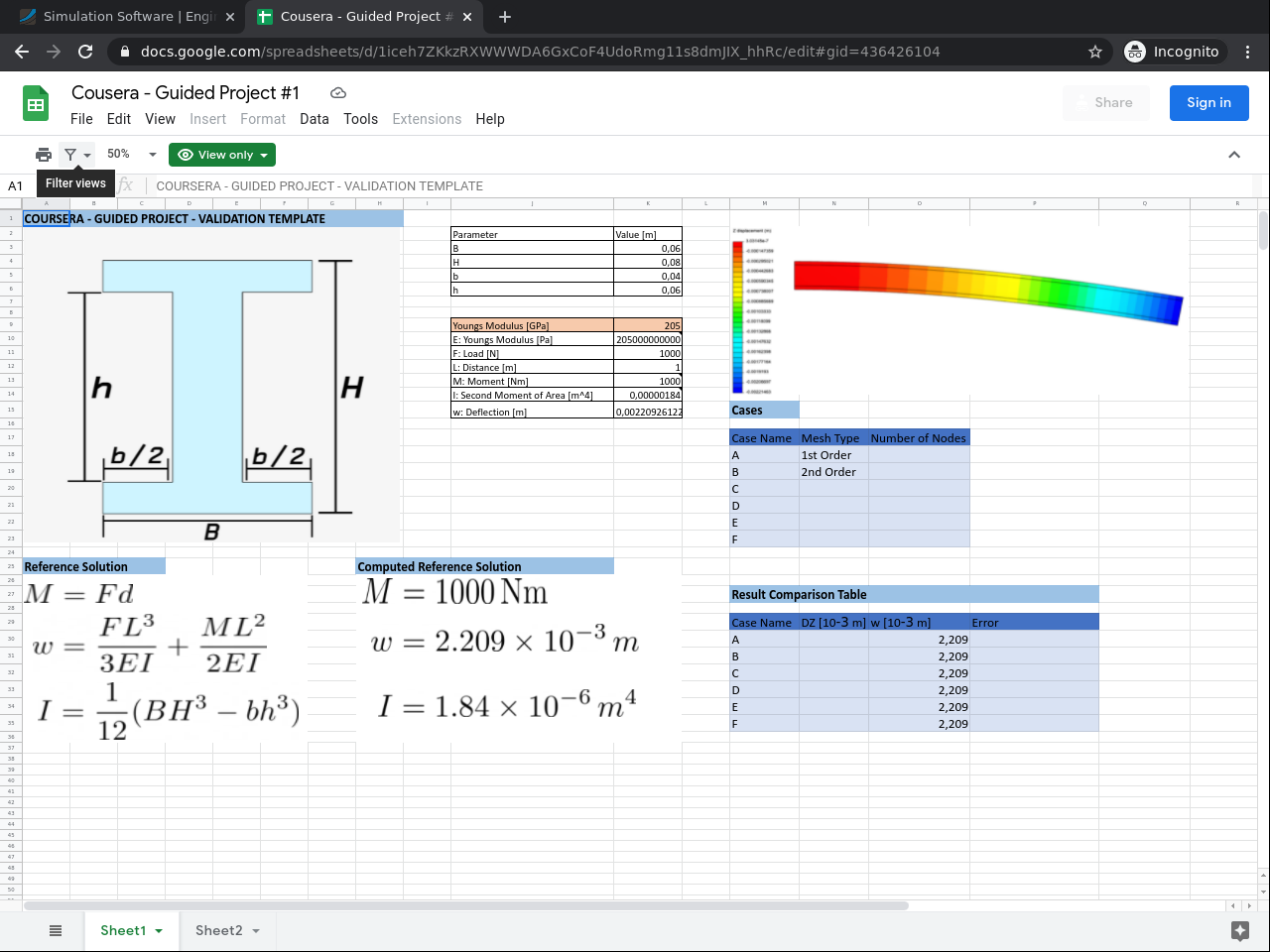Click the blue Sign in button
Screen dimensions: 1270x952
coord(1208,103)
